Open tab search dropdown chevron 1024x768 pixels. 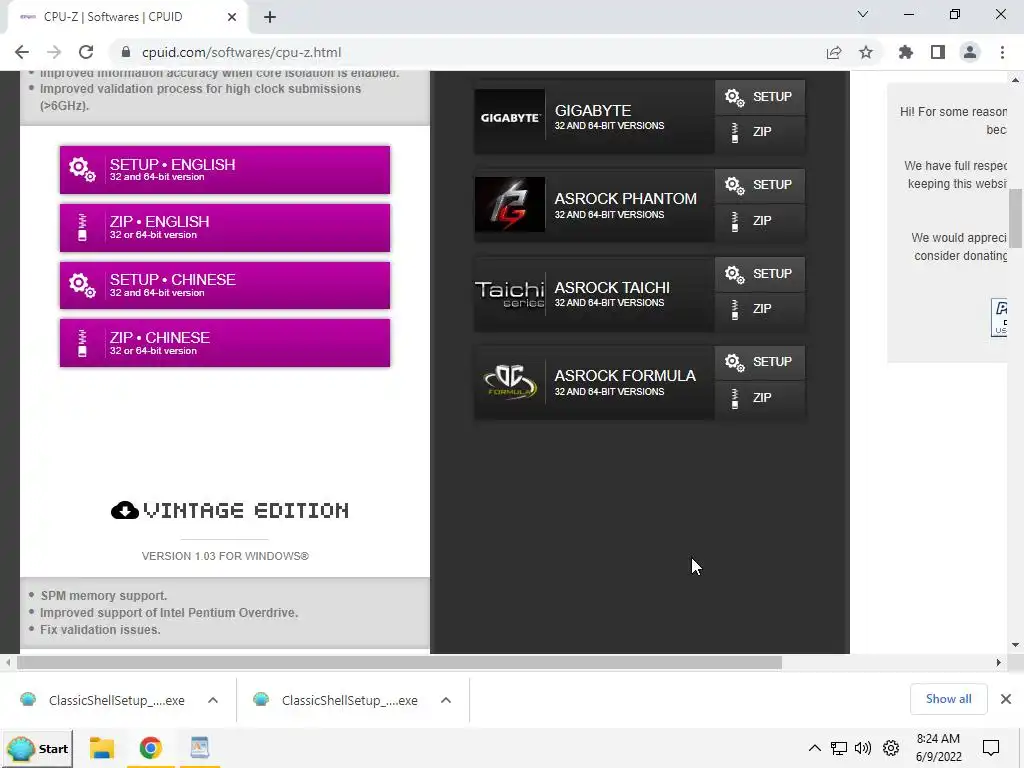pyautogui.click(x=863, y=14)
